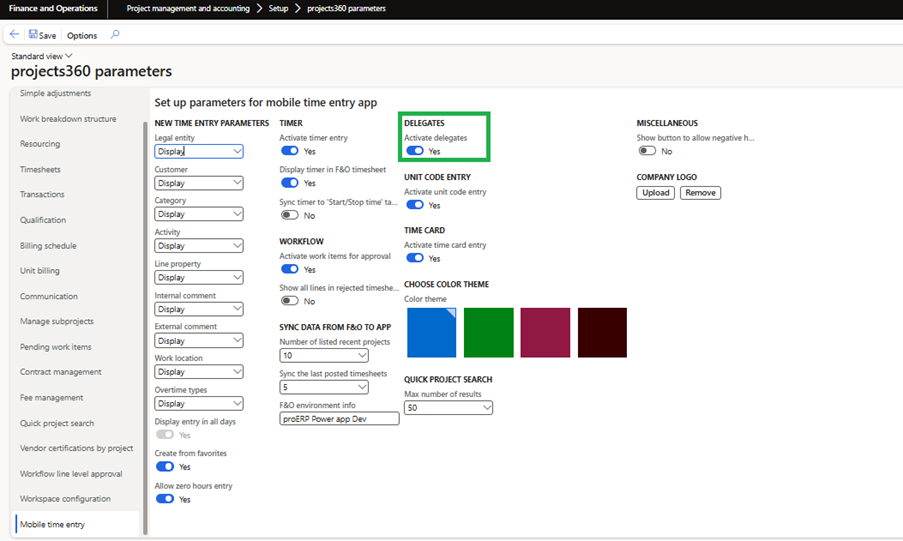Image resolution: width=903 pixels, height=541 pixels.
Task: Select the Billing schedule tab
Action: coord(48,245)
